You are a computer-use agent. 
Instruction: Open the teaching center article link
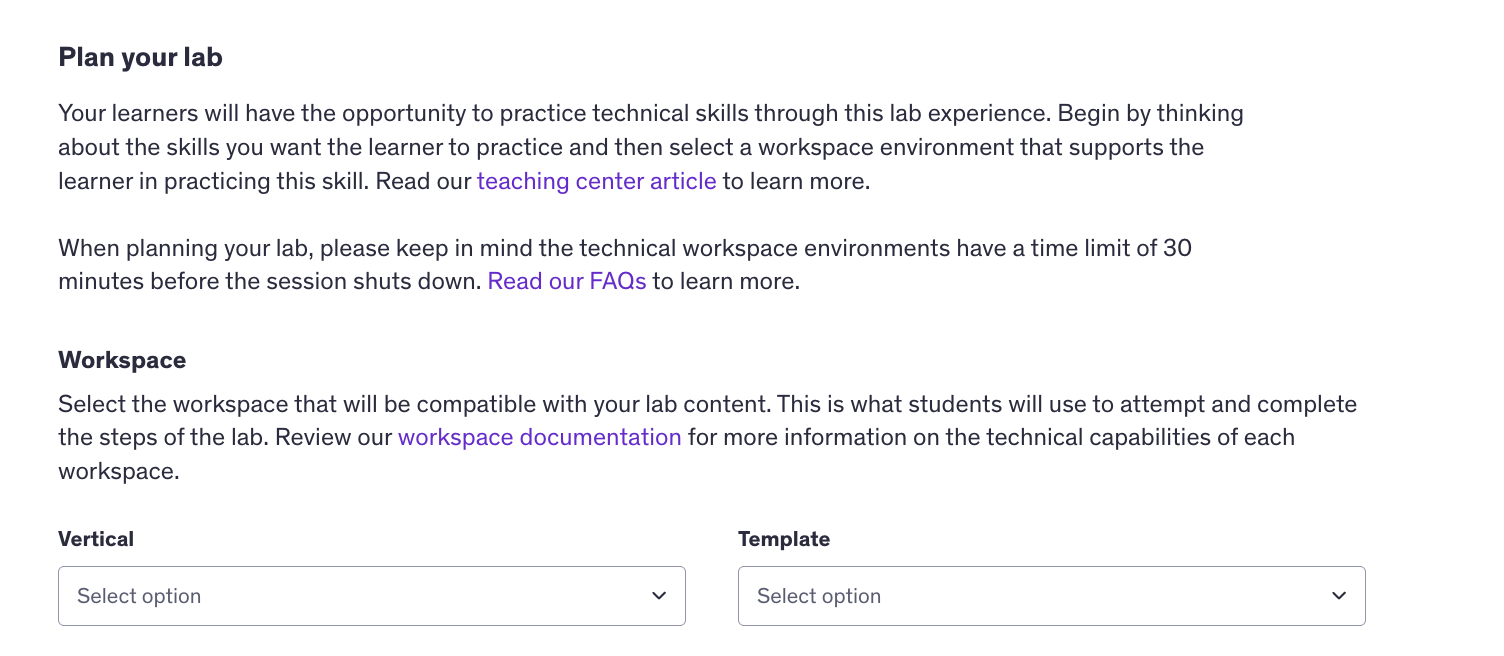click(596, 182)
